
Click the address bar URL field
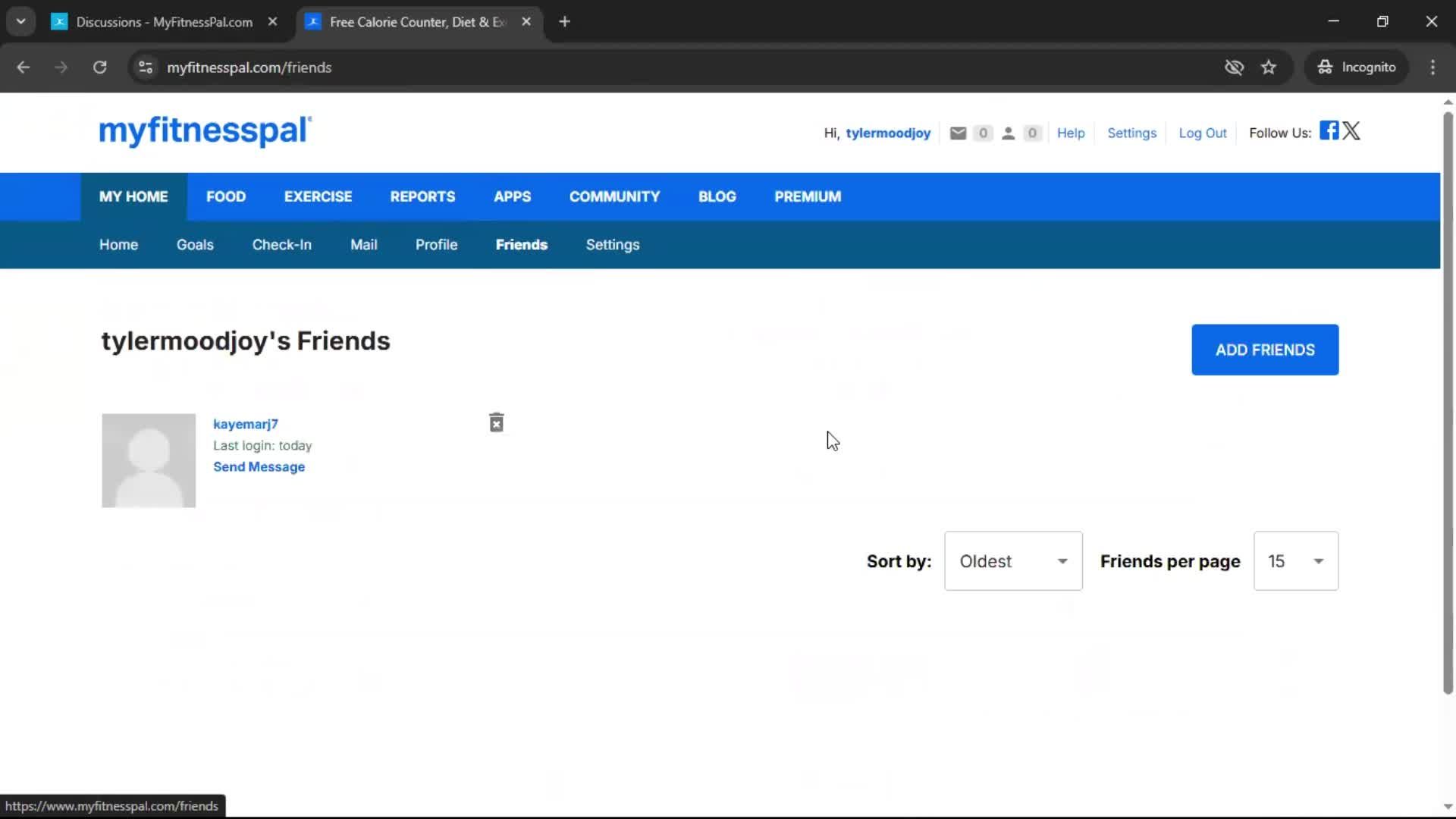pyautogui.click(x=682, y=67)
